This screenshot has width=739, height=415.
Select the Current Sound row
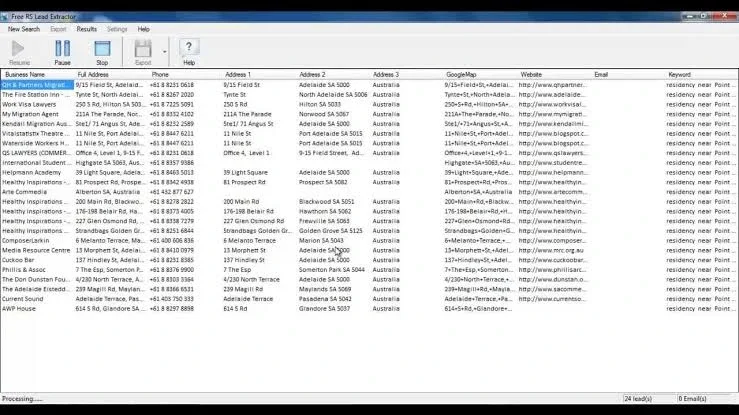(x=369, y=299)
